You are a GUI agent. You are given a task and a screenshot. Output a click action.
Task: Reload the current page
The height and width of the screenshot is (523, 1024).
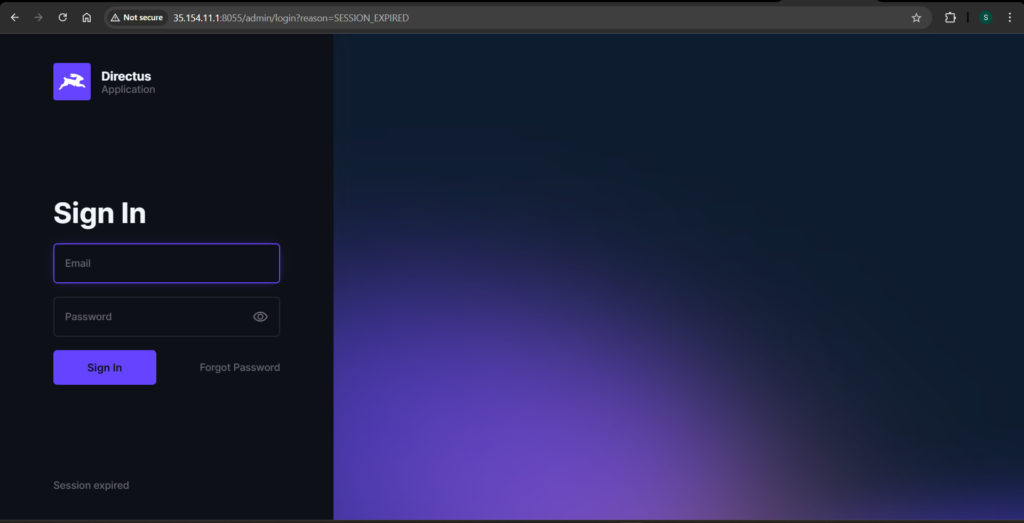pyautogui.click(x=63, y=18)
